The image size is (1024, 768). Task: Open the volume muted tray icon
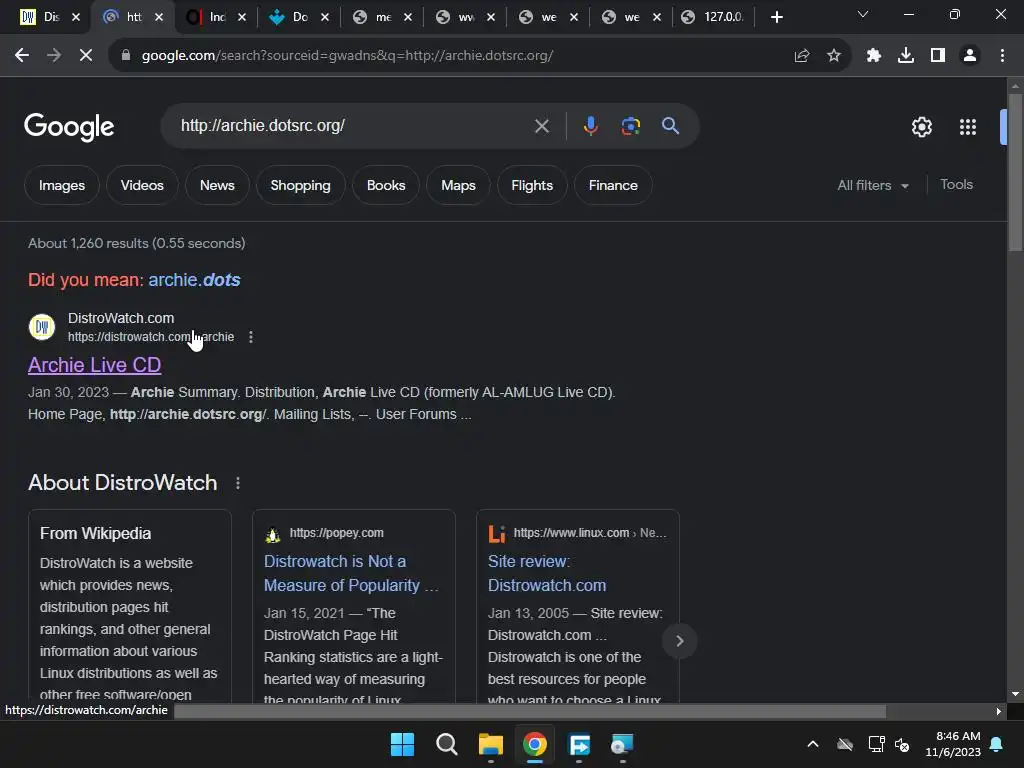(902, 744)
